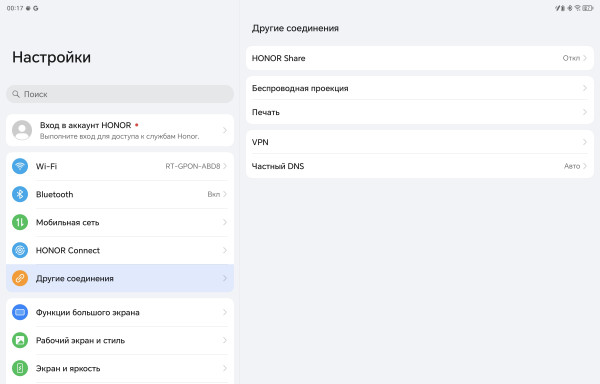600x384 pixels.
Task: Tap the G icon in status bar
Action: tap(36, 8)
